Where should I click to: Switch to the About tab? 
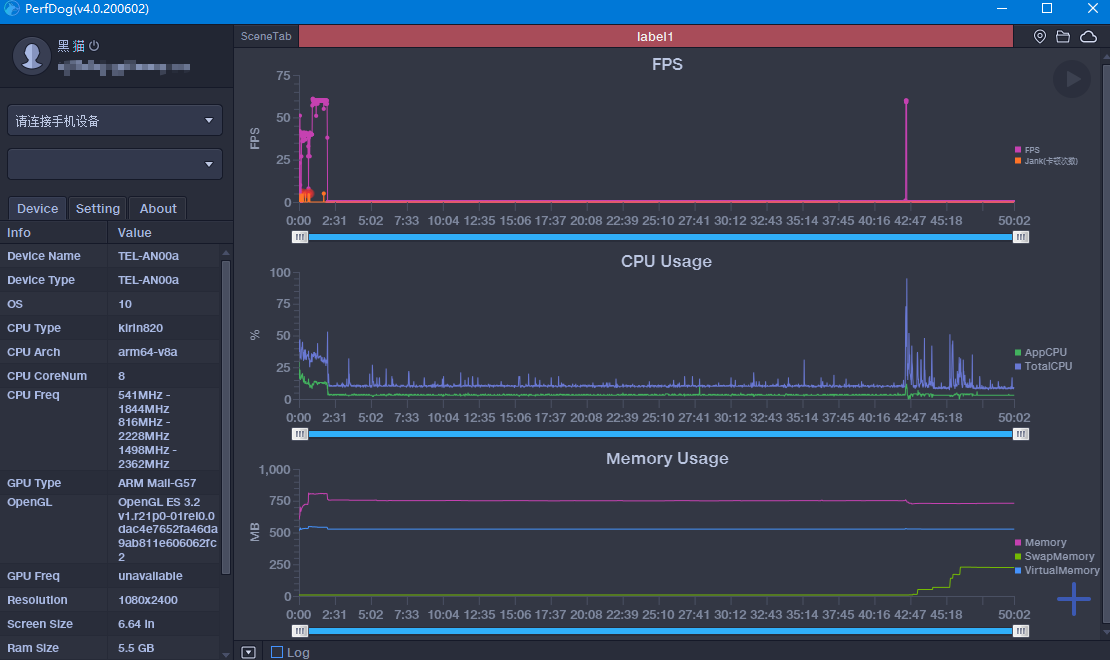pyautogui.click(x=158, y=209)
